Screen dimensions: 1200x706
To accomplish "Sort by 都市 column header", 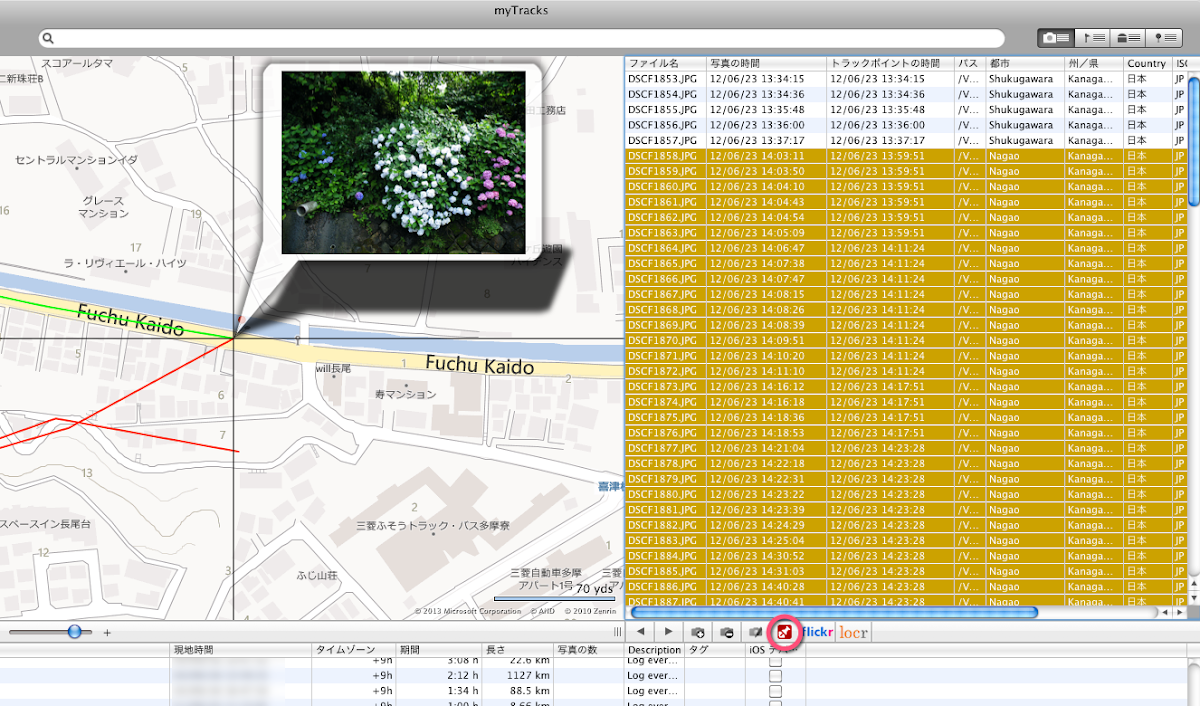I will tap(1025, 63).
